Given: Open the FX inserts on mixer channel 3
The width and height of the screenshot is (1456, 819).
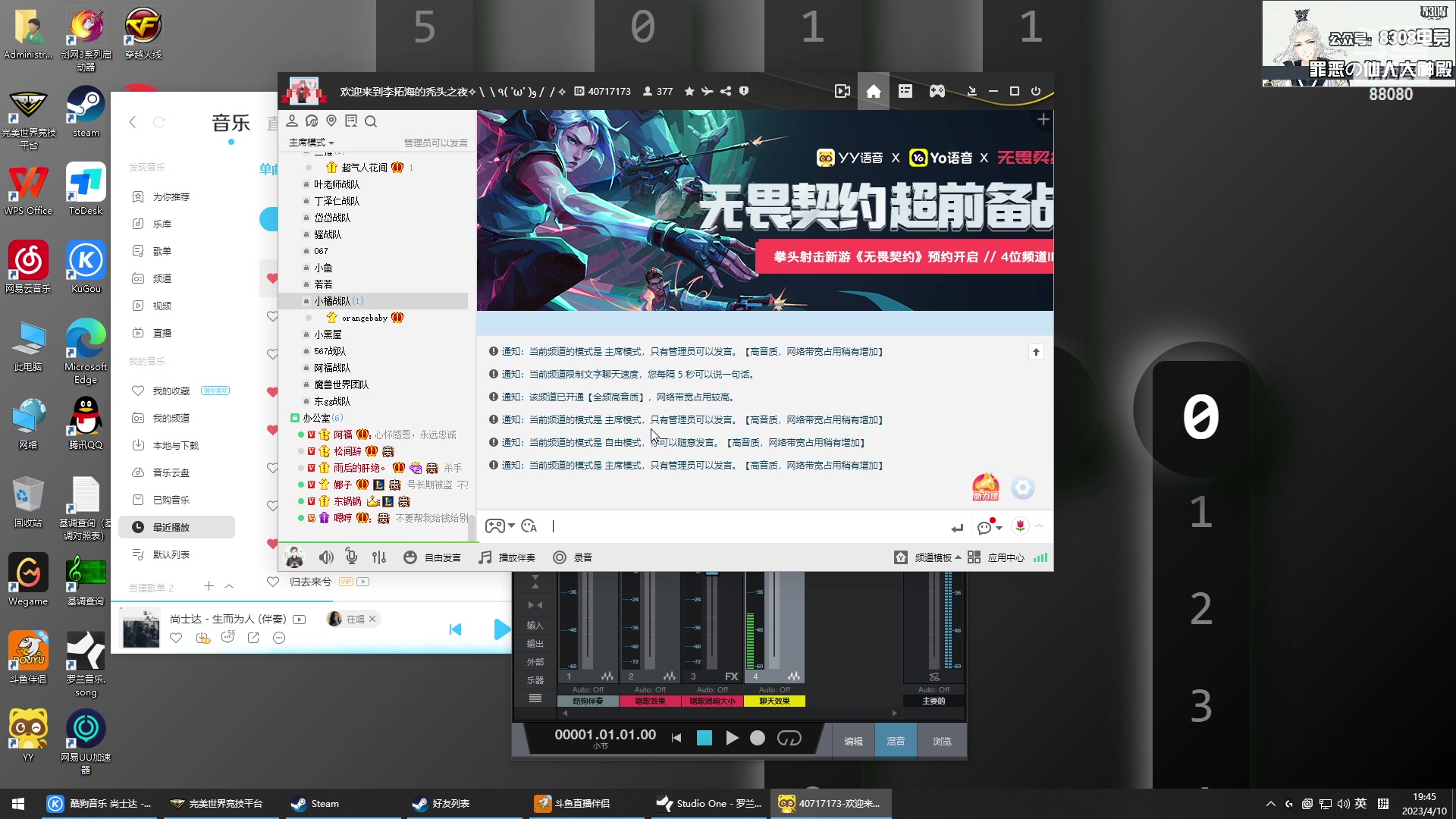Looking at the screenshot, I should tap(730, 676).
